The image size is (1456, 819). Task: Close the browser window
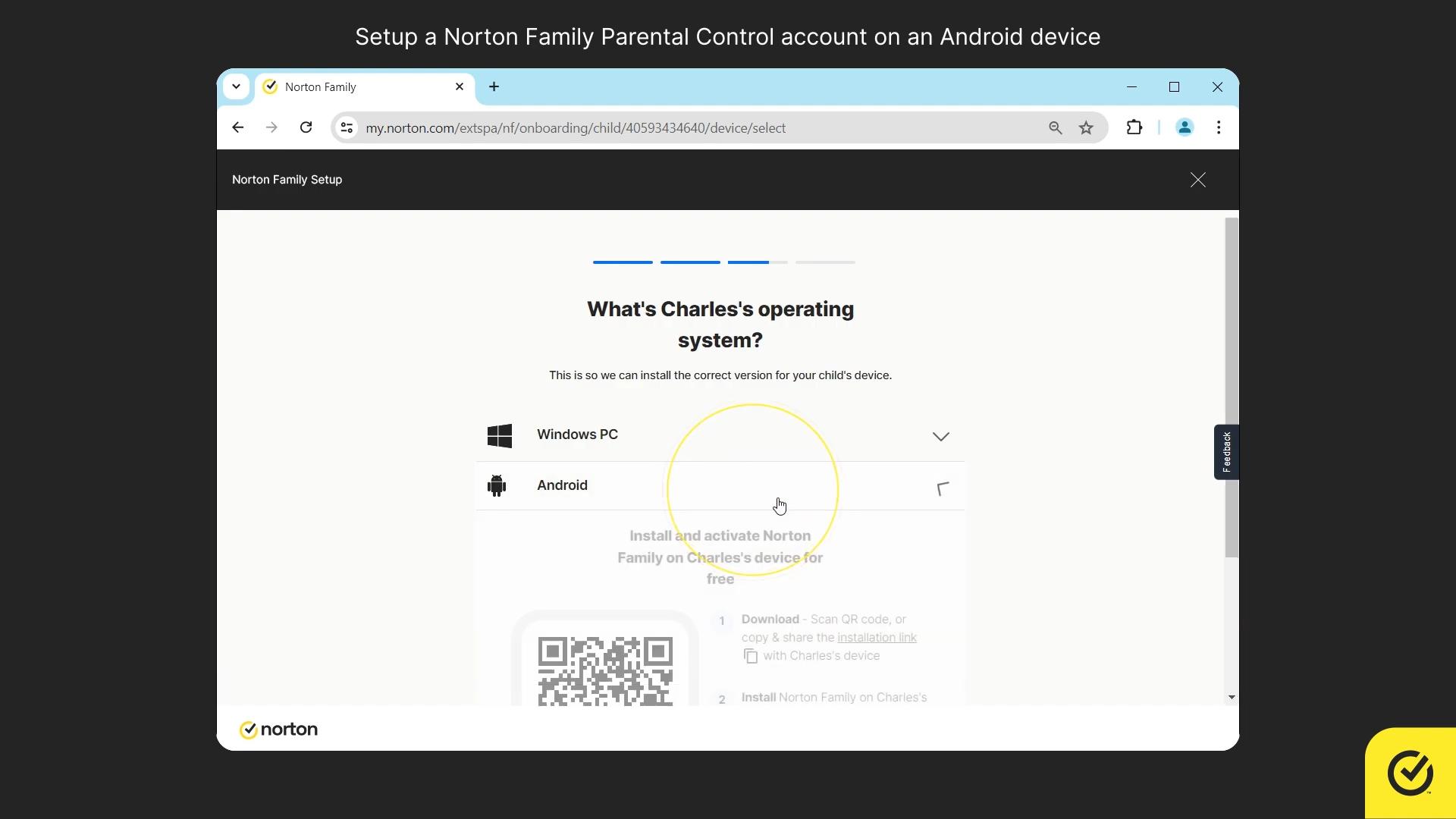pyautogui.click(x=1218, y=87)
